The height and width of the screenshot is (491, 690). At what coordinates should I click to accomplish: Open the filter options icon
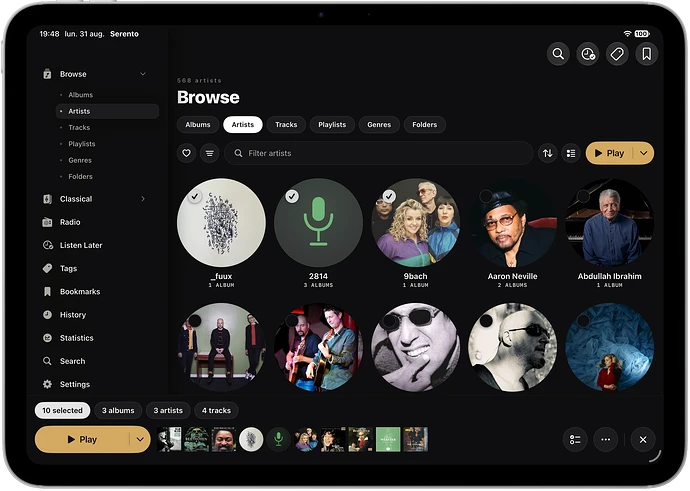209,153
